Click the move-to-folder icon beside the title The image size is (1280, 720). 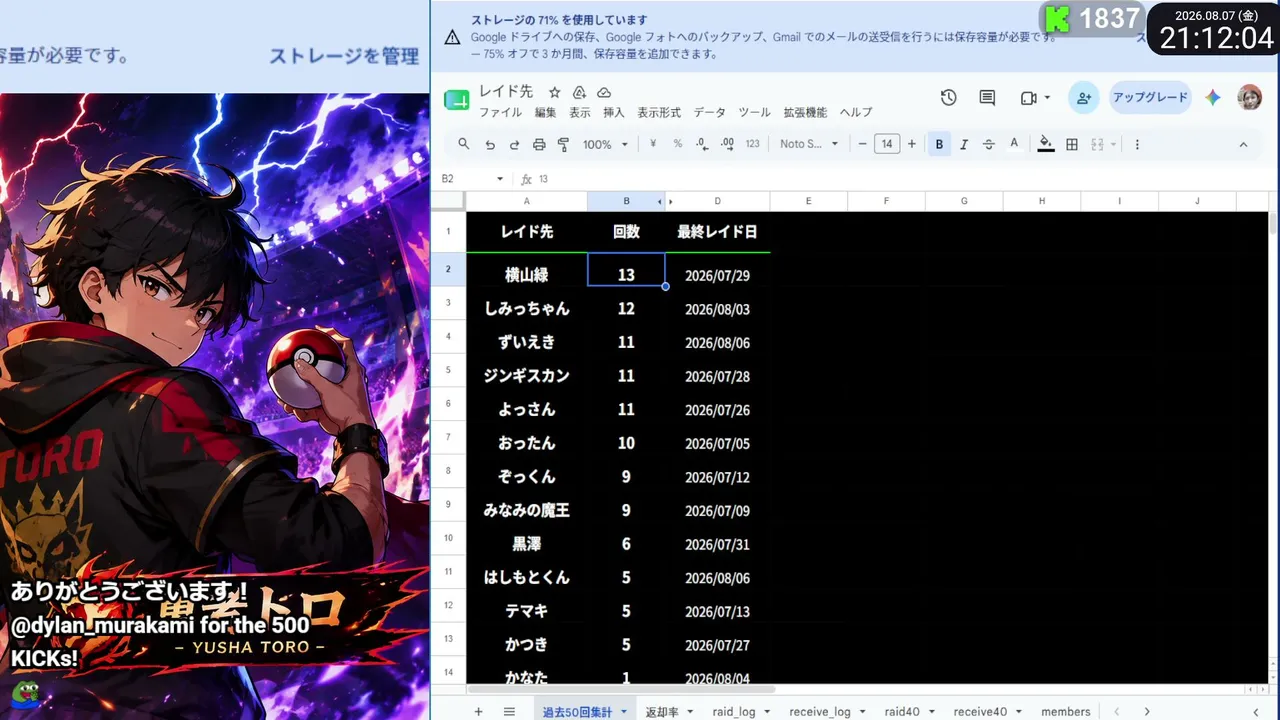579,92
